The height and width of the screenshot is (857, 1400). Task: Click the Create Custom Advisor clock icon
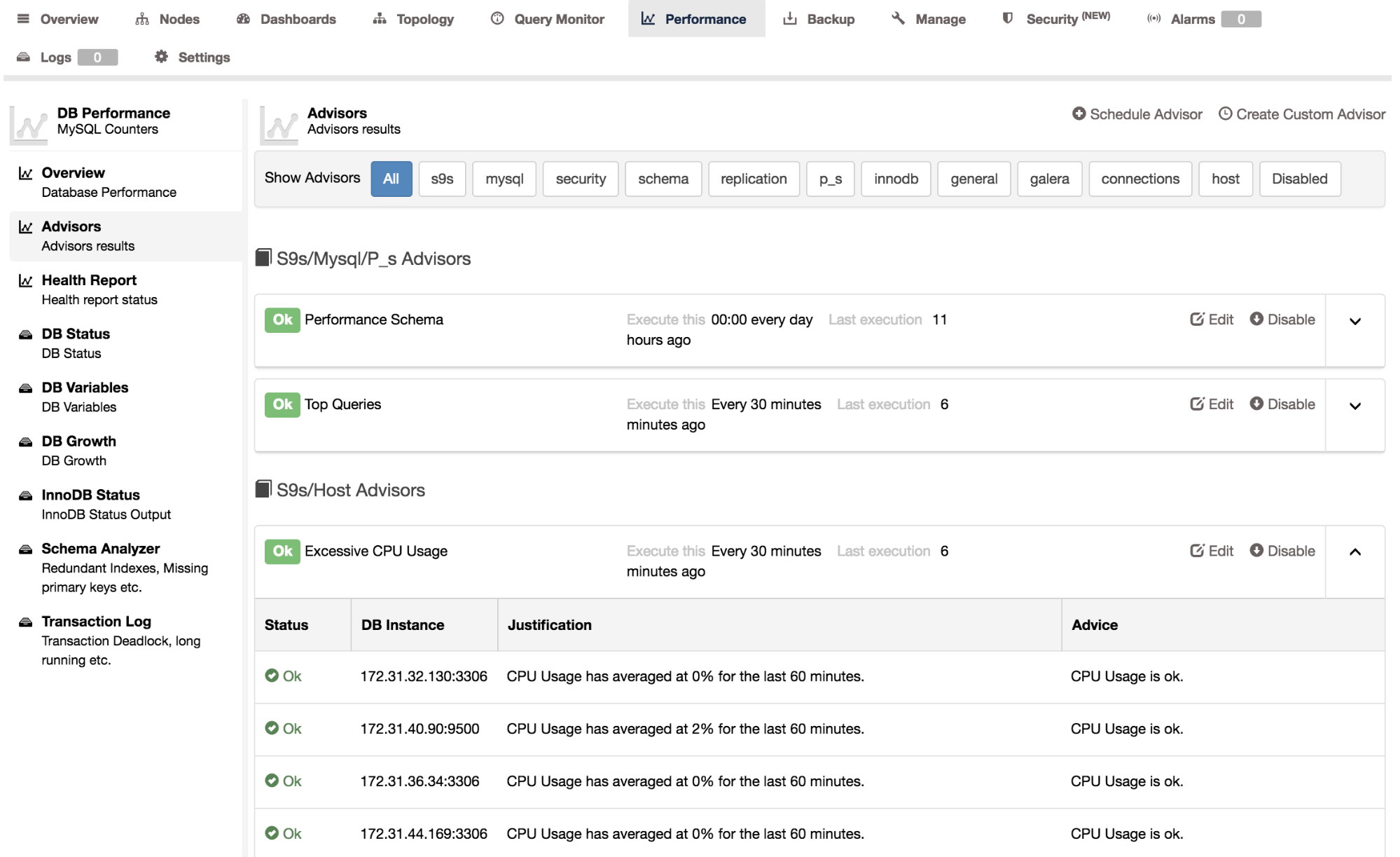1225,114
